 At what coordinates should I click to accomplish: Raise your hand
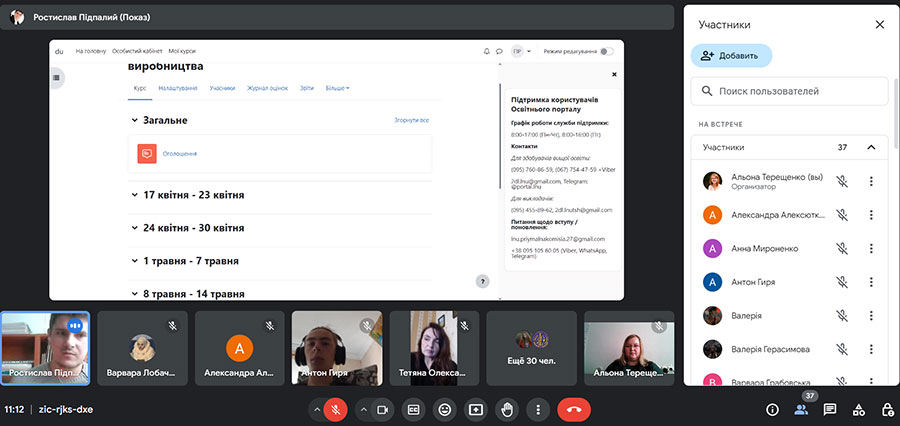[507, 410]
